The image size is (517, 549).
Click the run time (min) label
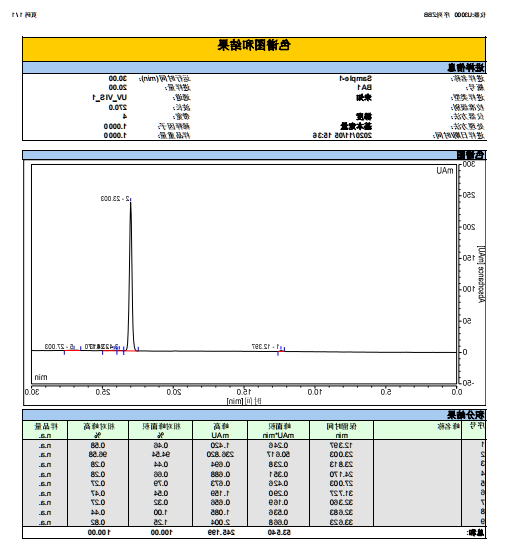165,78
